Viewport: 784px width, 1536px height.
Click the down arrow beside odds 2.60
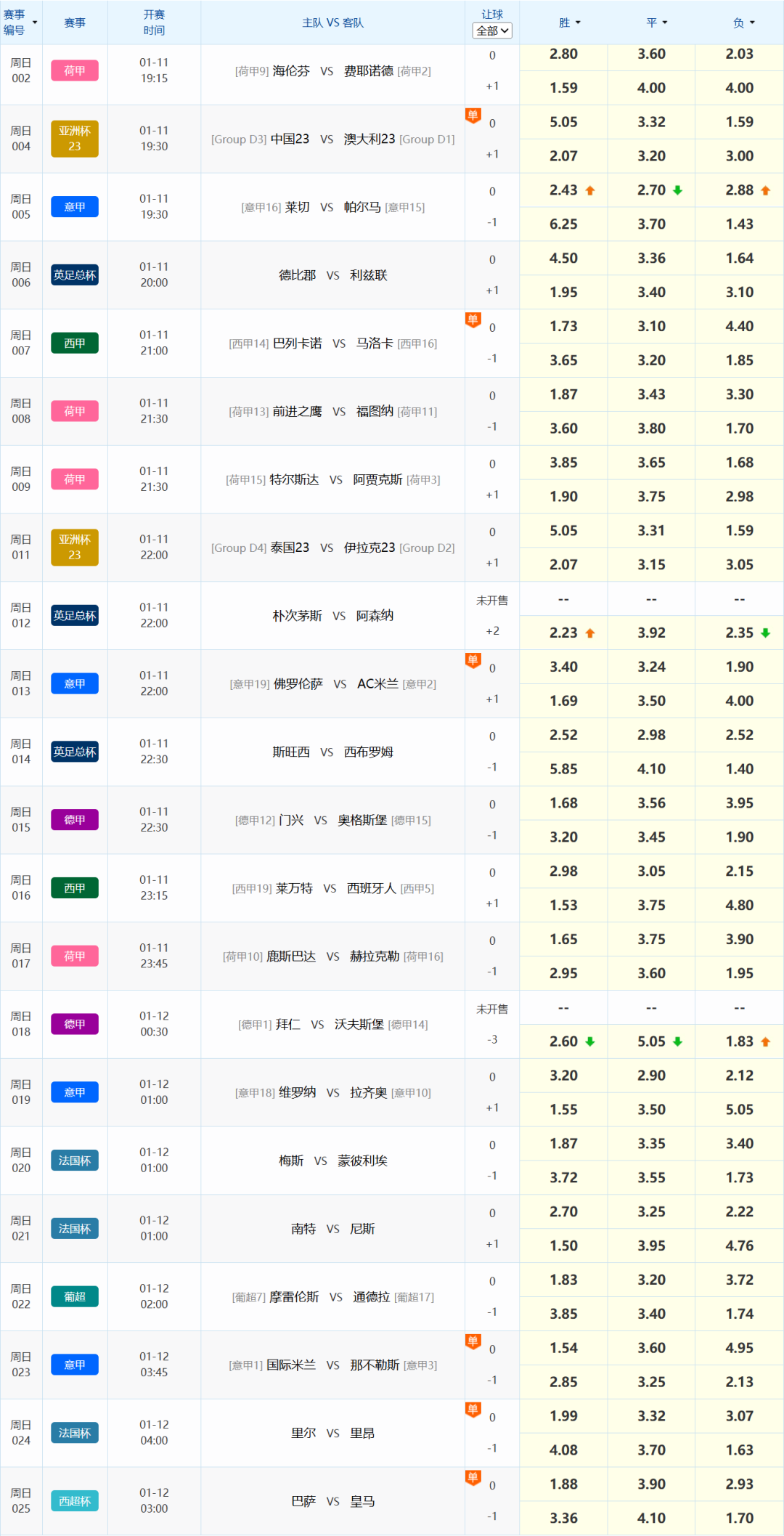click(590, 1041)
